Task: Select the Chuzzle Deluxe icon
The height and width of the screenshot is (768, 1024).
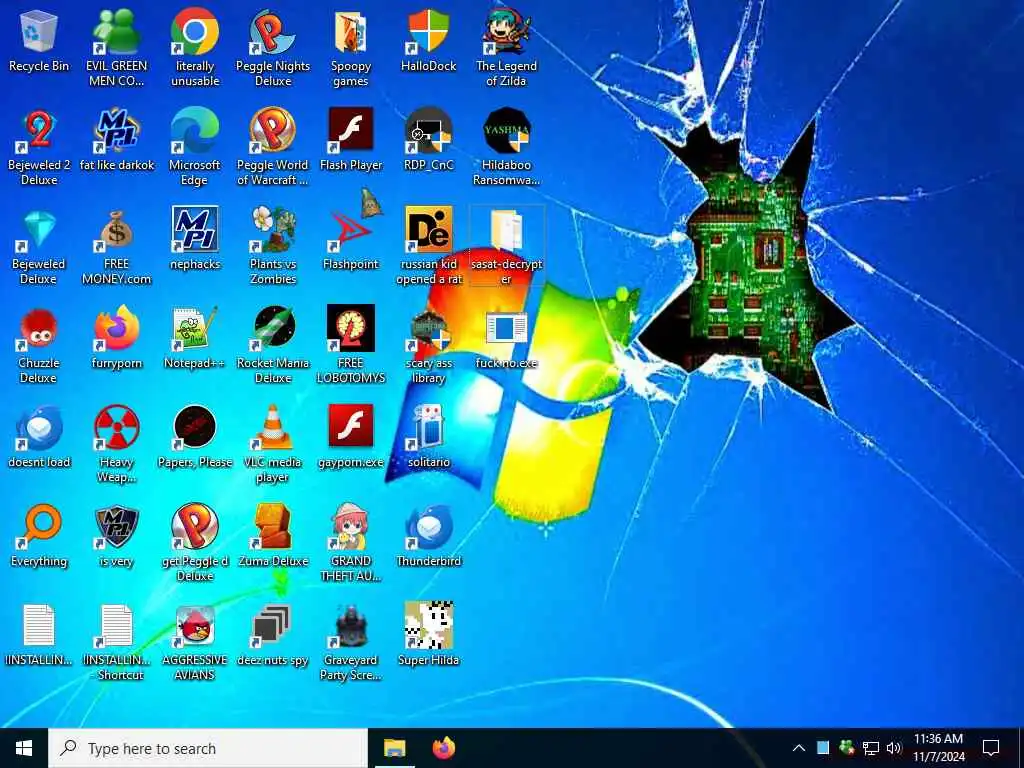Action: pos(39,345)
